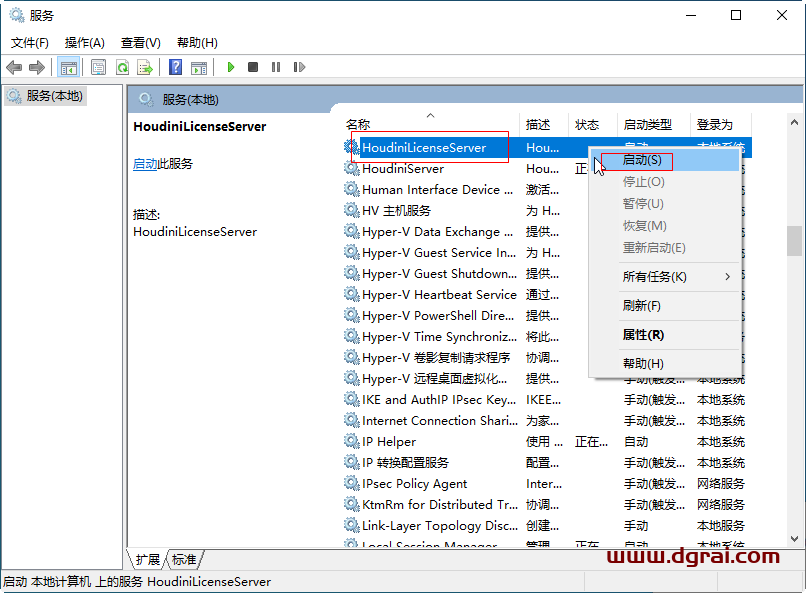Image resolution: width=806 pixels, height=593 pixels.
Task: Click the 启动 link to start this service
Action: [145, 164]
